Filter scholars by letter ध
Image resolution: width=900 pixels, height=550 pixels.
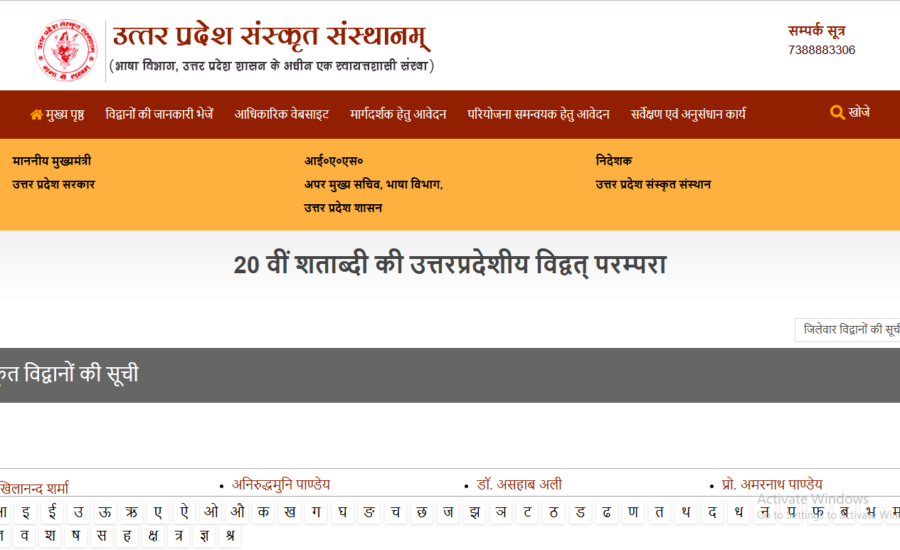coord(739,512)
